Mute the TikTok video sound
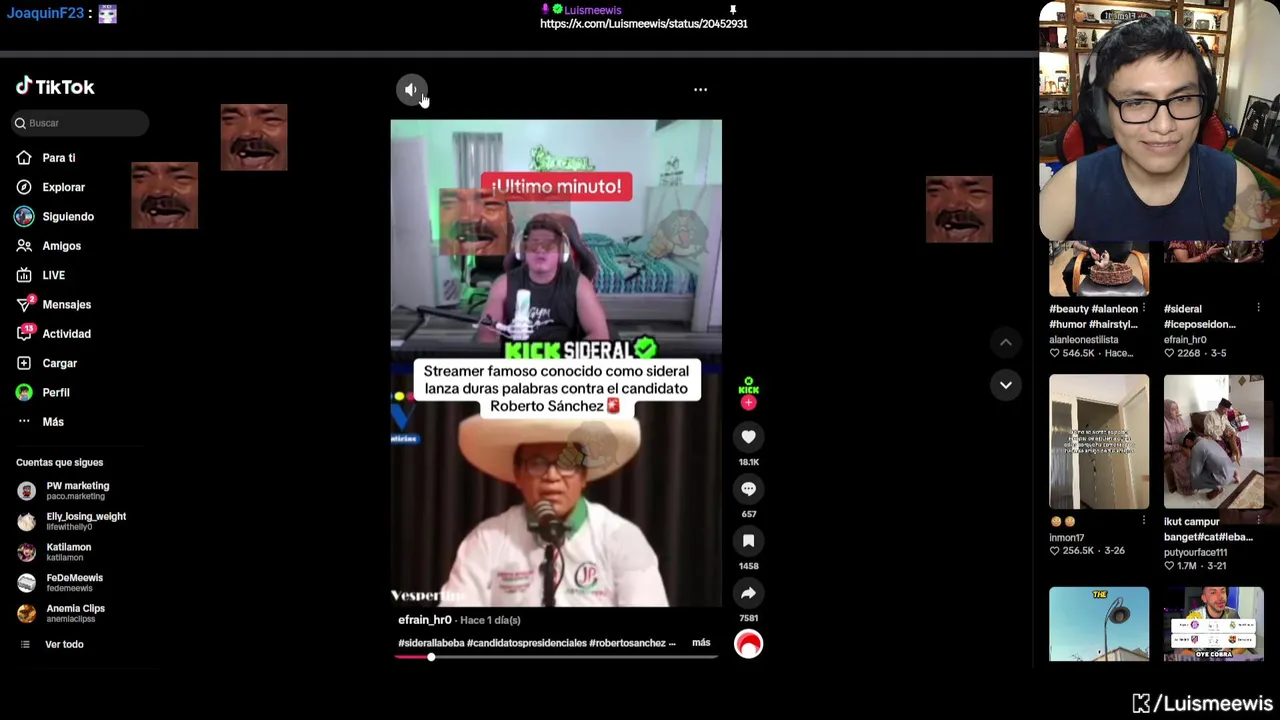 [411, 90]
